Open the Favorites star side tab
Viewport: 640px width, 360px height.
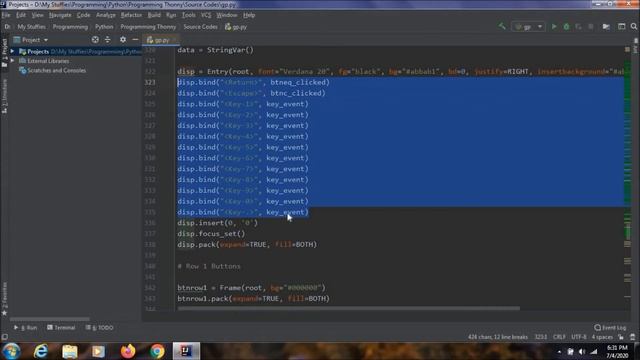tap(4, 299)
